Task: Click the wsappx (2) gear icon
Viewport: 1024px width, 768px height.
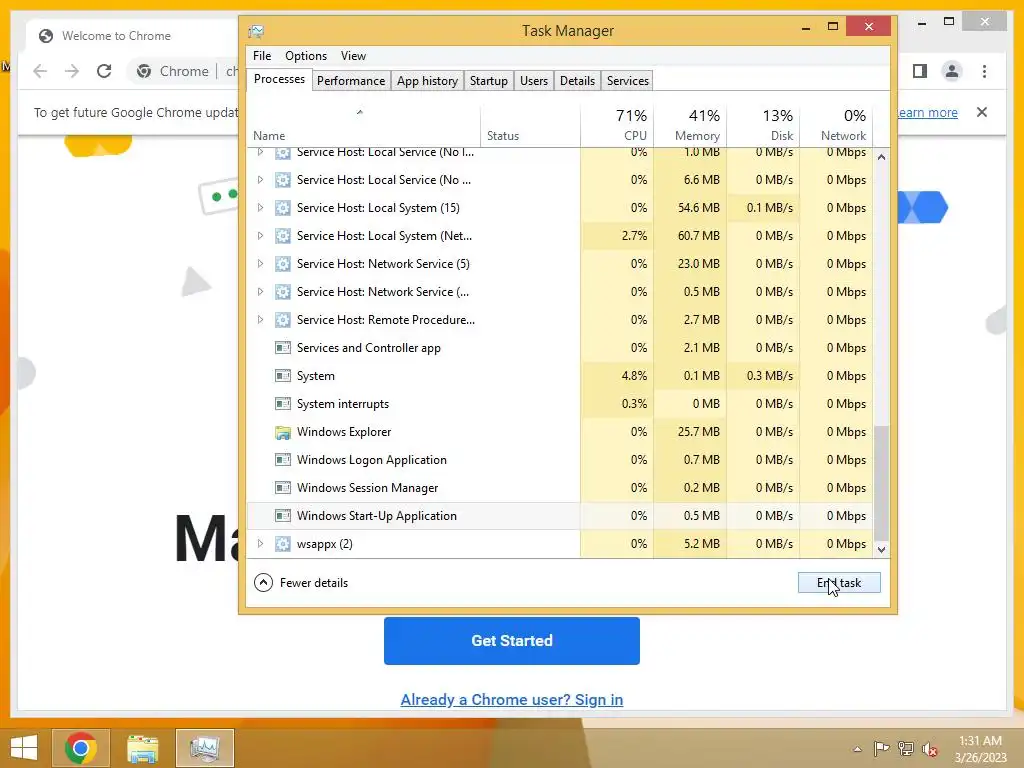Action: point(283,544)
